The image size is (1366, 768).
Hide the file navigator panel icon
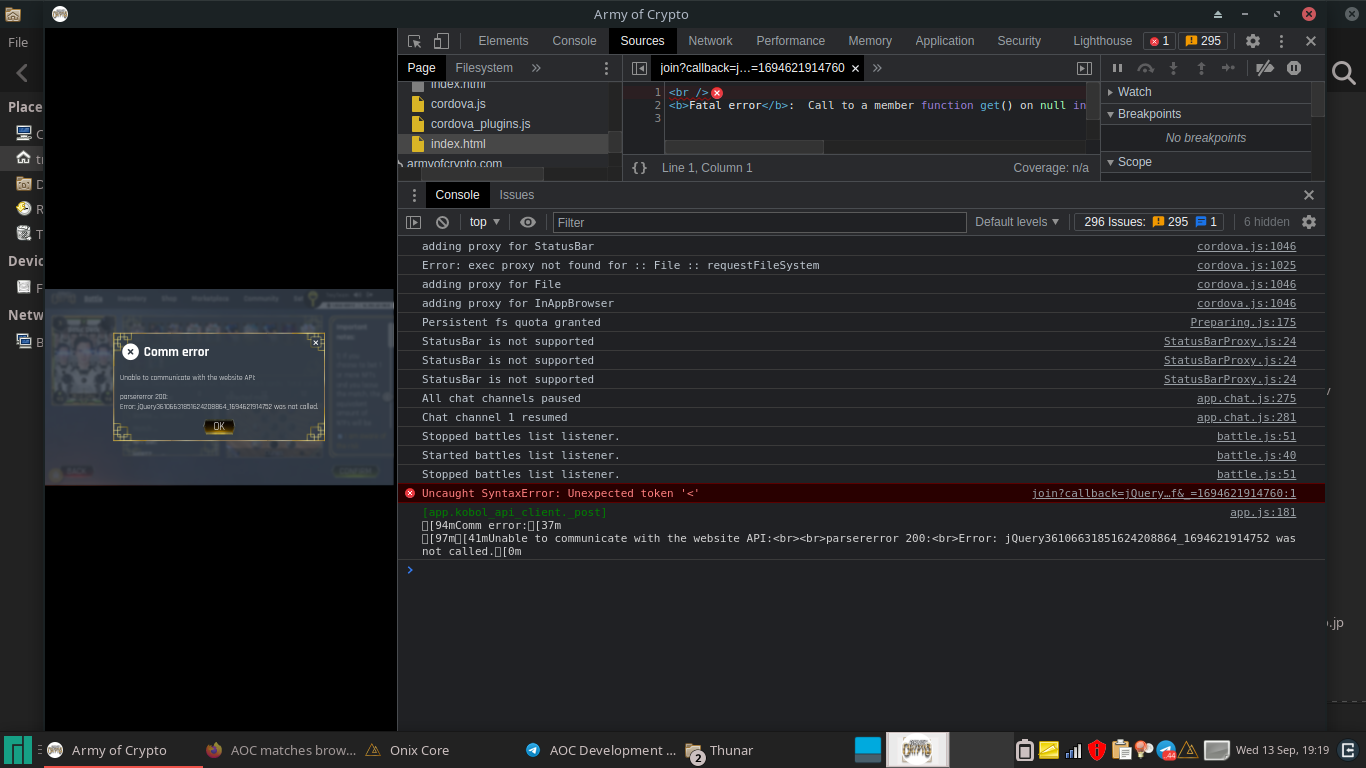tap(639, 68)
